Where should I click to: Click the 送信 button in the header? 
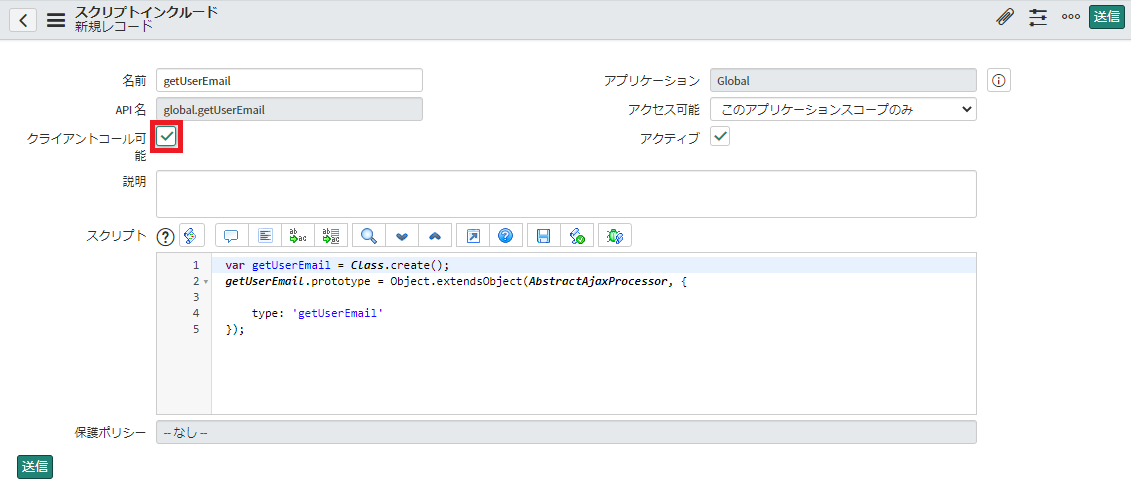point(1106,18)
